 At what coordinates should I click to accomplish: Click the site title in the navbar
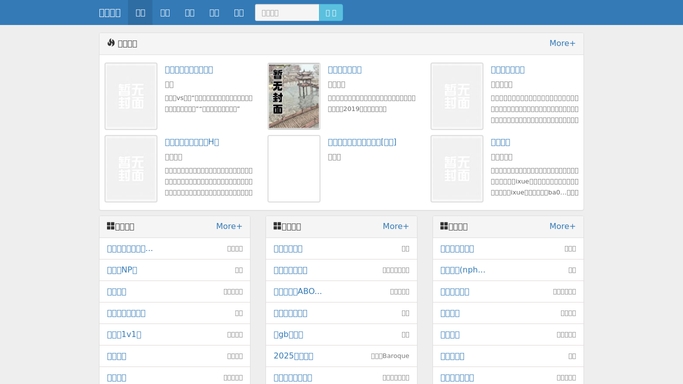click(110, 13)
